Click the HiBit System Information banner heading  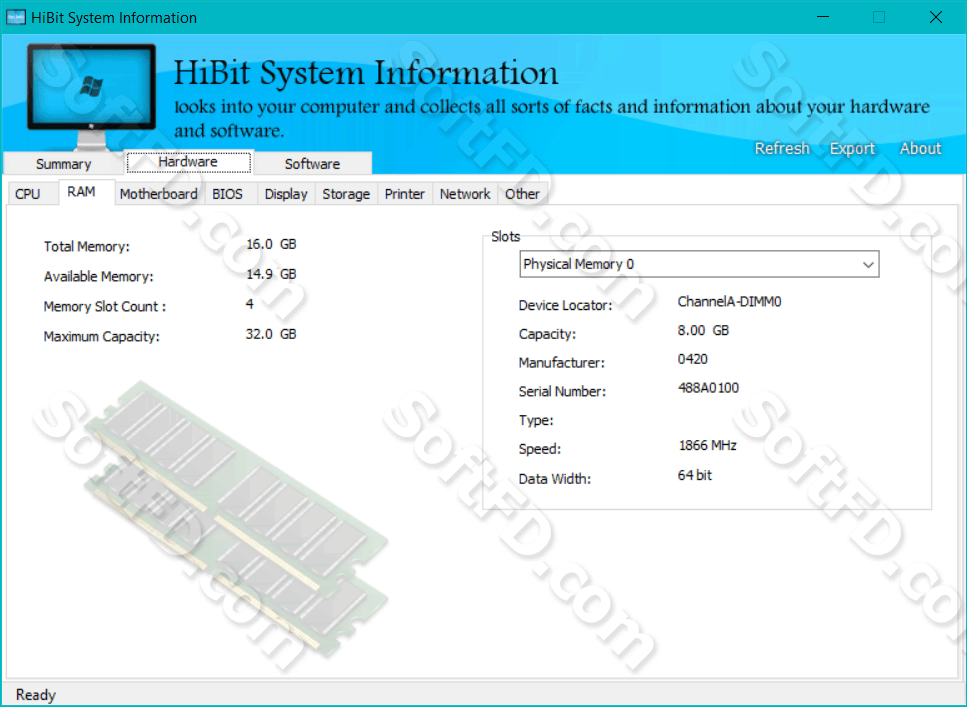click(366, 73)
